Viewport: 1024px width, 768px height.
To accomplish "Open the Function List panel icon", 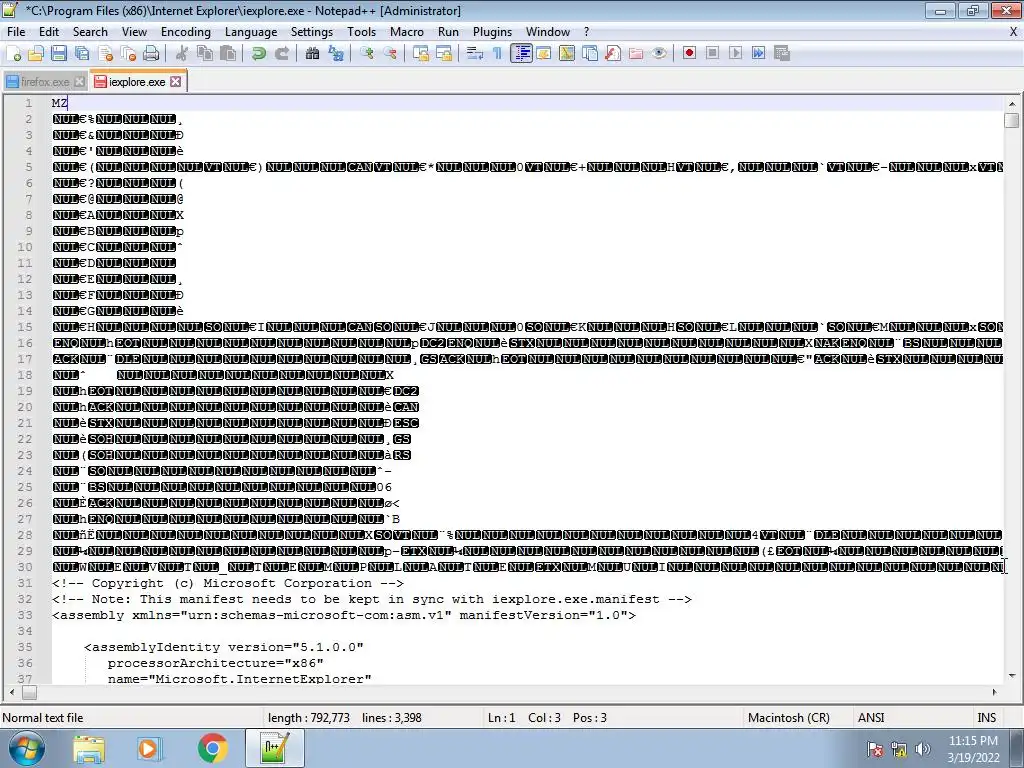I will (613, 54).
